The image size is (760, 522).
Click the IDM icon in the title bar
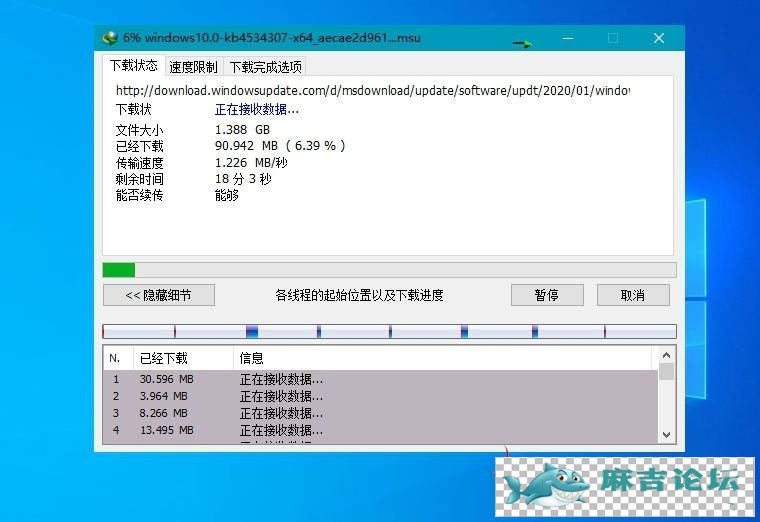point(110,38)
